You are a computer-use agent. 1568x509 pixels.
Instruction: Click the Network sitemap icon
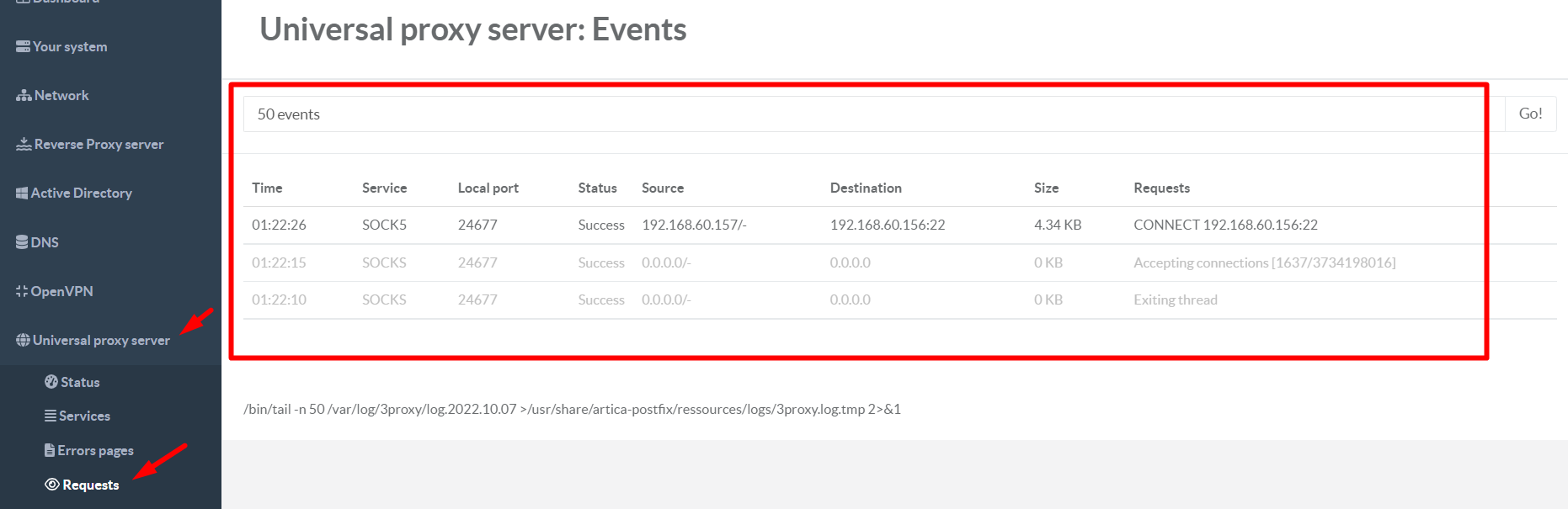coord(24,96)
